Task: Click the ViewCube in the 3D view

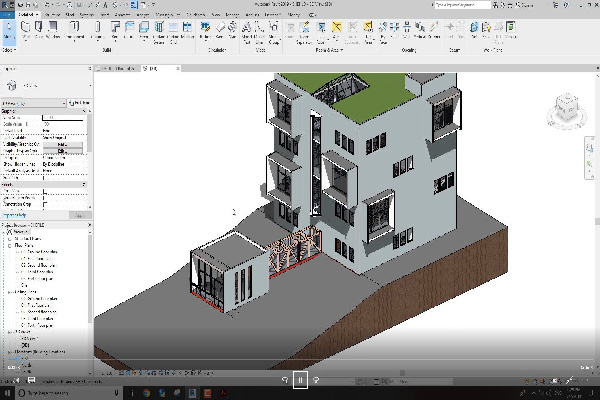Action: [567, 109]
